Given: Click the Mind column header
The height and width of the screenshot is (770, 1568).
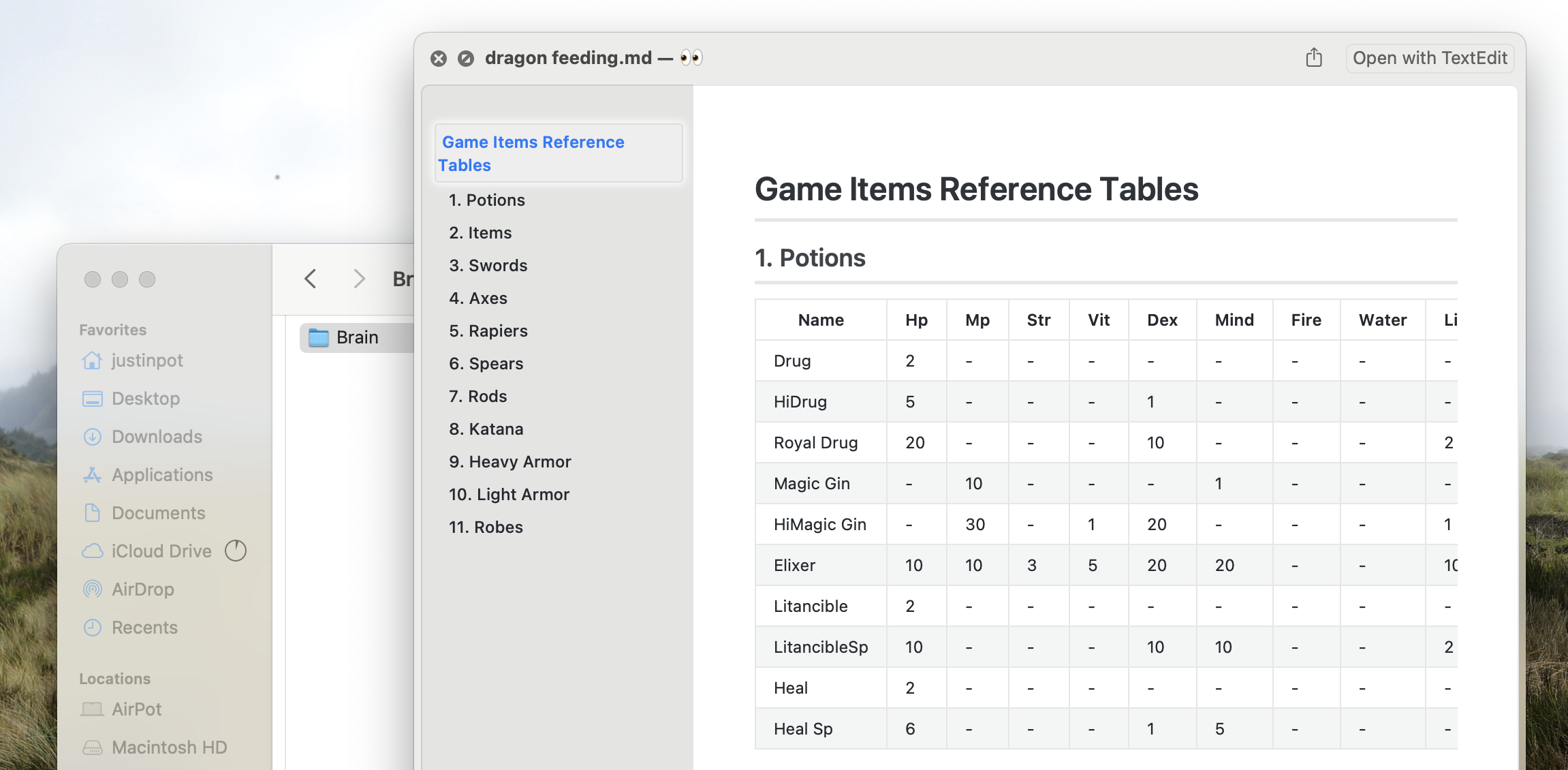Looking at the screenshot, I should [1234, 320].
